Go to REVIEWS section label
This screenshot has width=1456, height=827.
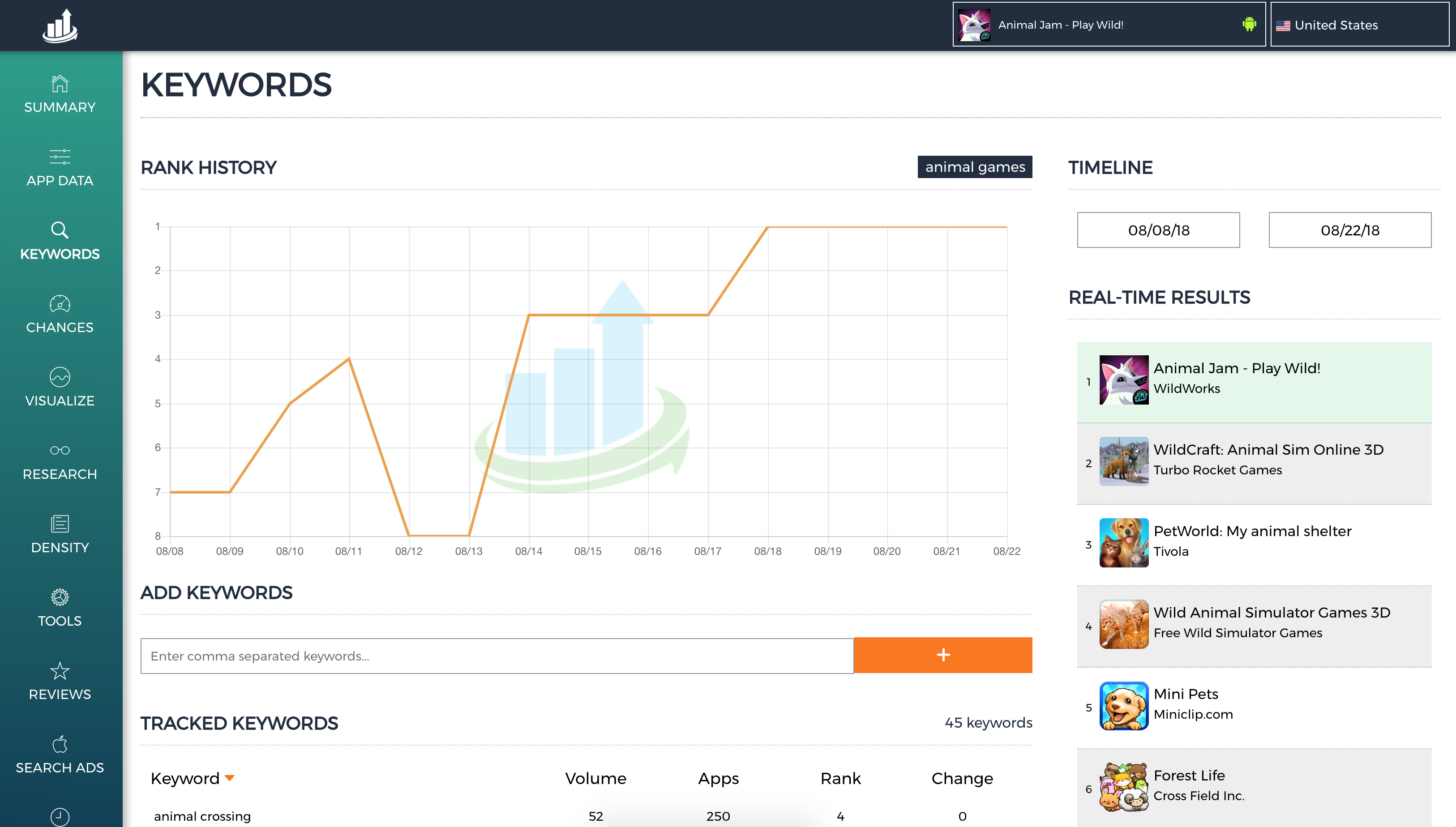tap(60, 694)
